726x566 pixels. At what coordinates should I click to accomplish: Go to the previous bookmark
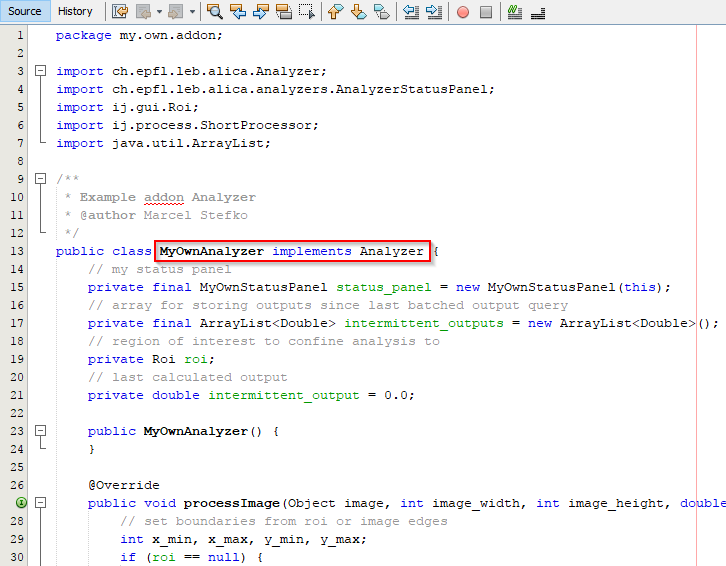point(336,11)
